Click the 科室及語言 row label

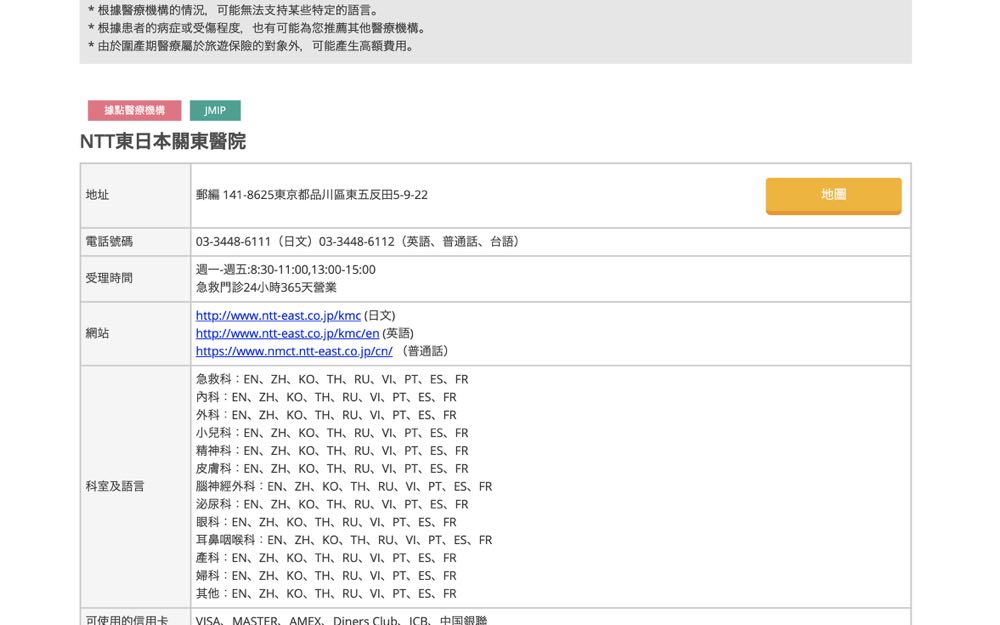point(115,486)
